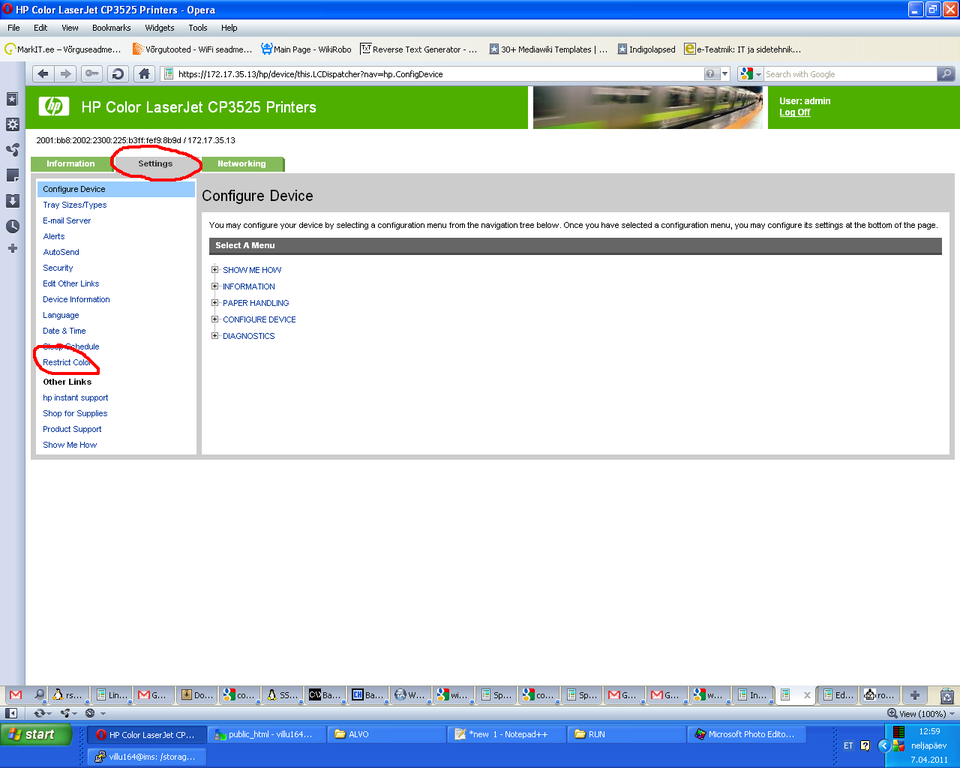Expand the SHOW ME HOW tree node
The width and height of the screenshot is (960, 768).
click(x=215, y=269)
